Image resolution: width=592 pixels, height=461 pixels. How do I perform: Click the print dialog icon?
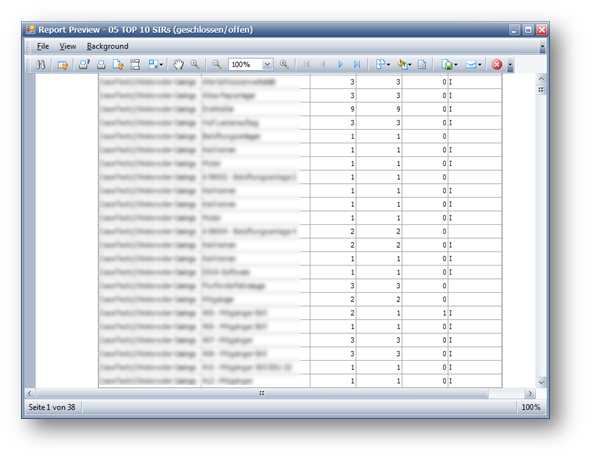pos(84,65)
